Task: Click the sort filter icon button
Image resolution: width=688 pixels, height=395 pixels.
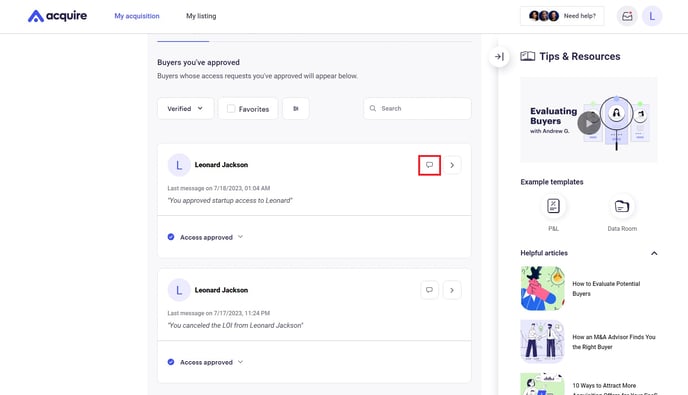Action: 296,108
